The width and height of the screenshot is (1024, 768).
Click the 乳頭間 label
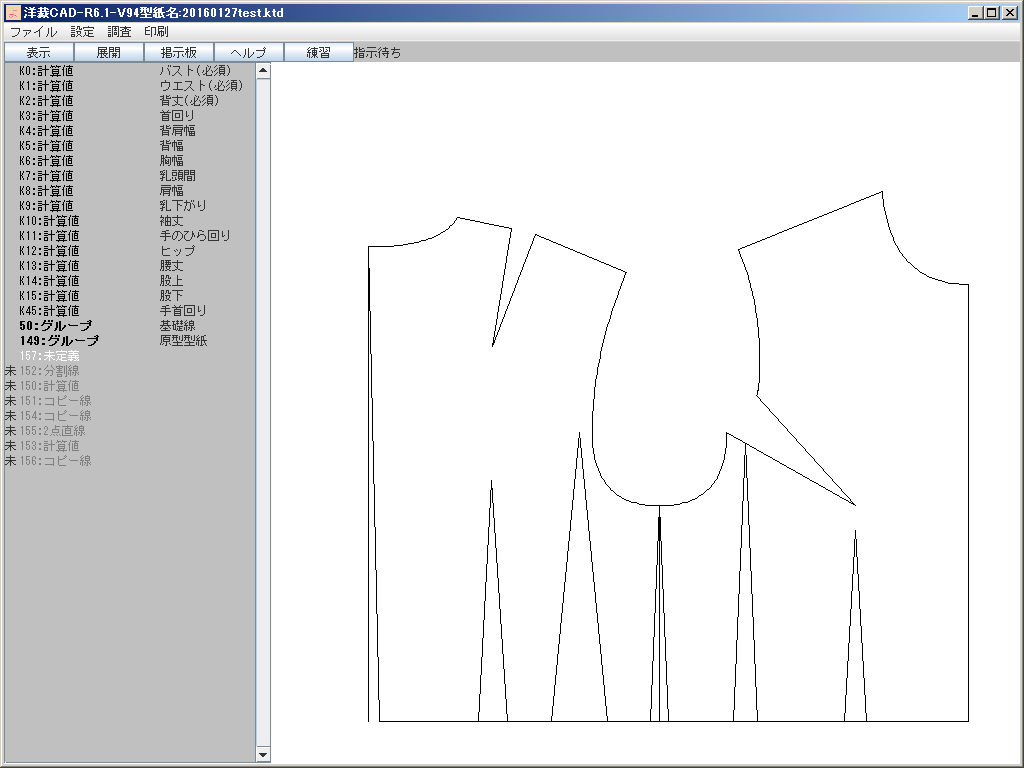coord(178,176)
